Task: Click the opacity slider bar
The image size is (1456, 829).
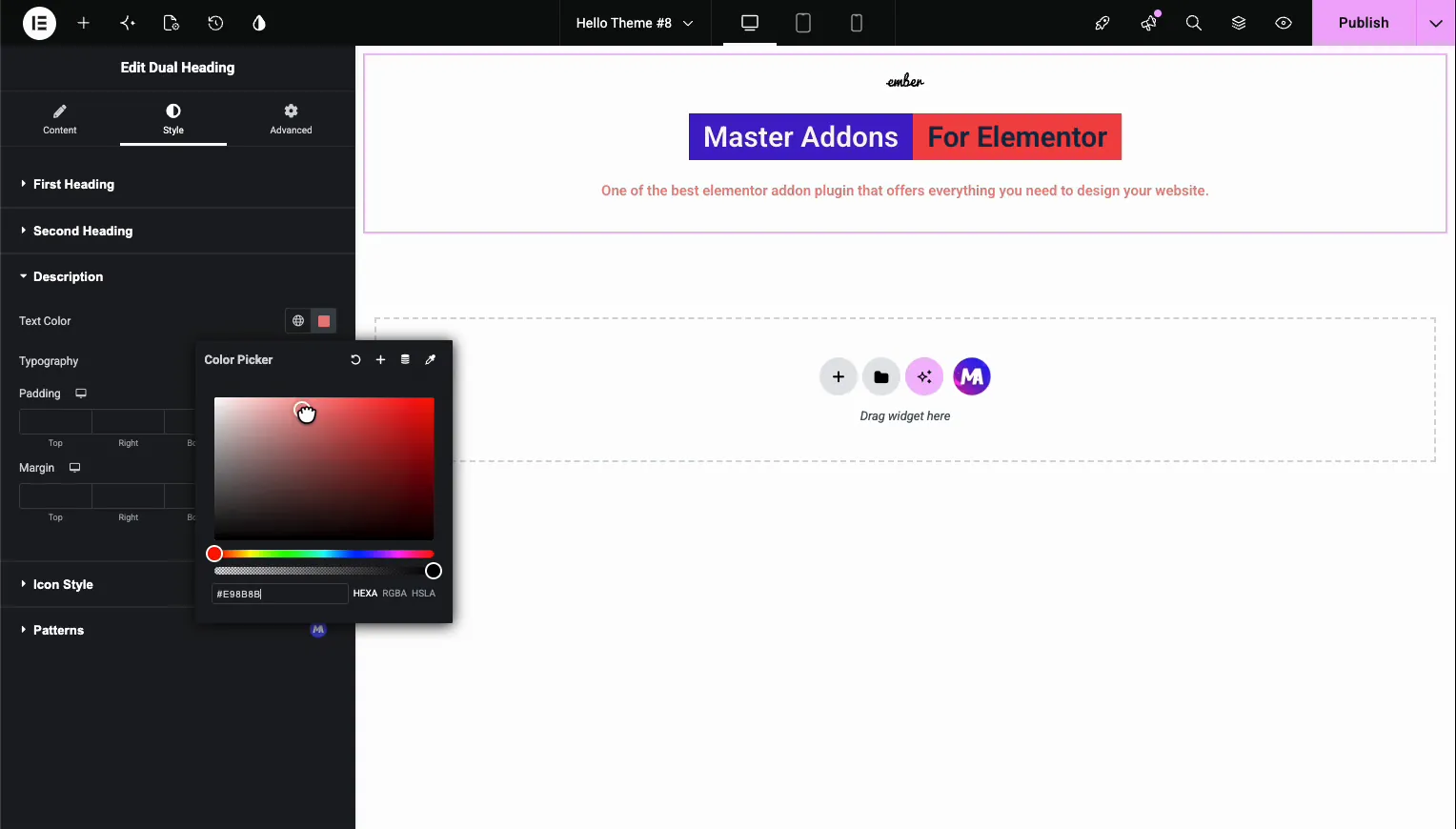Action: (x=324, y=571)
